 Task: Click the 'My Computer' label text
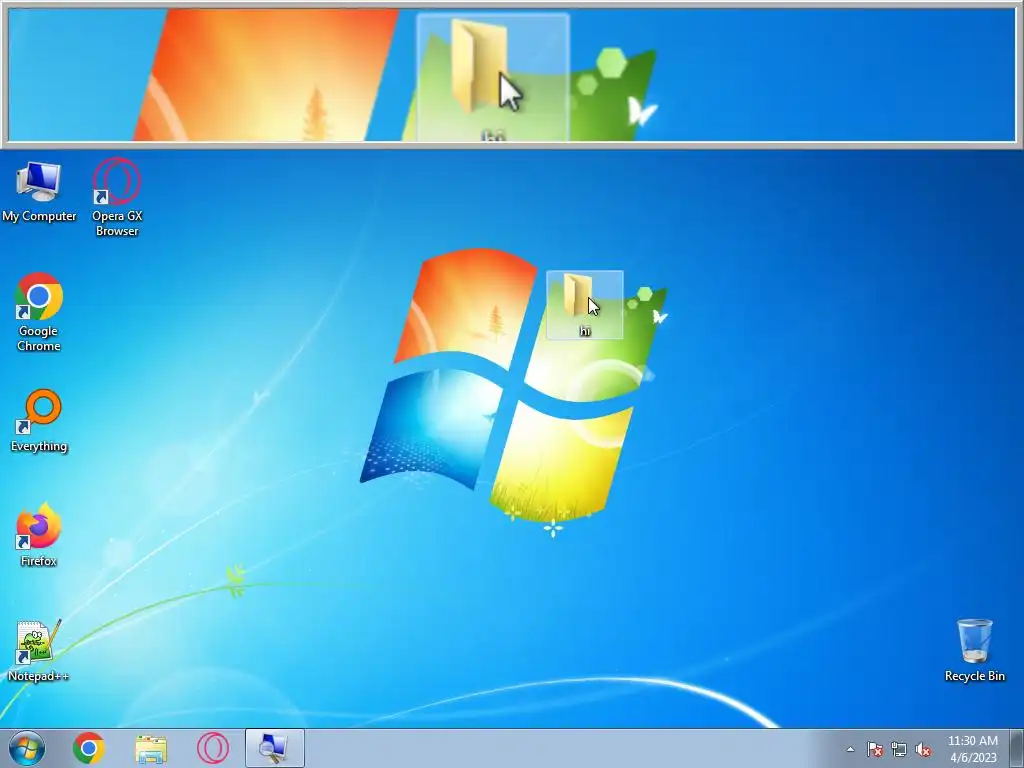pyautogui.click(x=39, y=216)
